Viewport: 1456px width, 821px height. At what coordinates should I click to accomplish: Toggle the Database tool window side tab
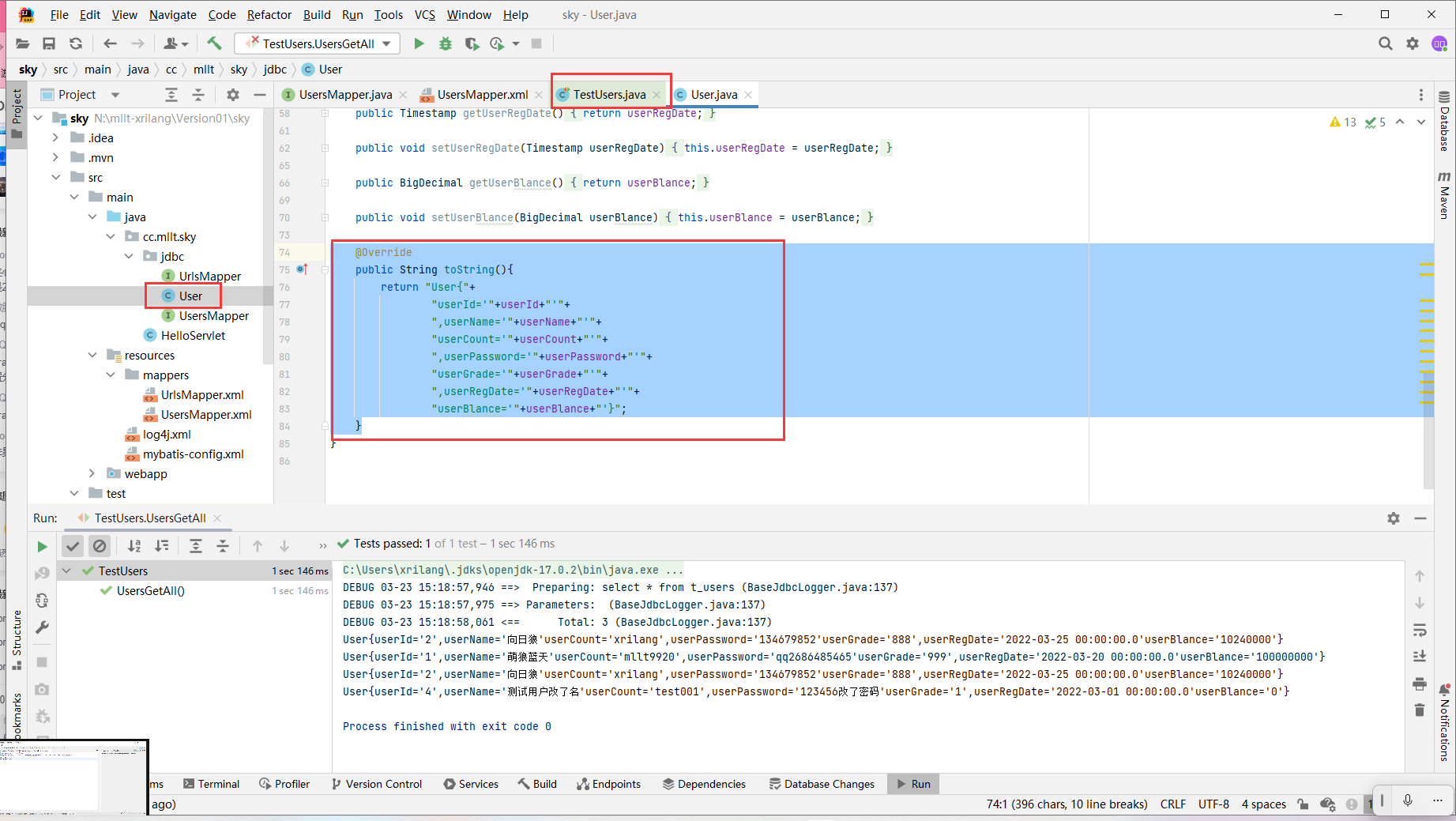click(1444, 121)
